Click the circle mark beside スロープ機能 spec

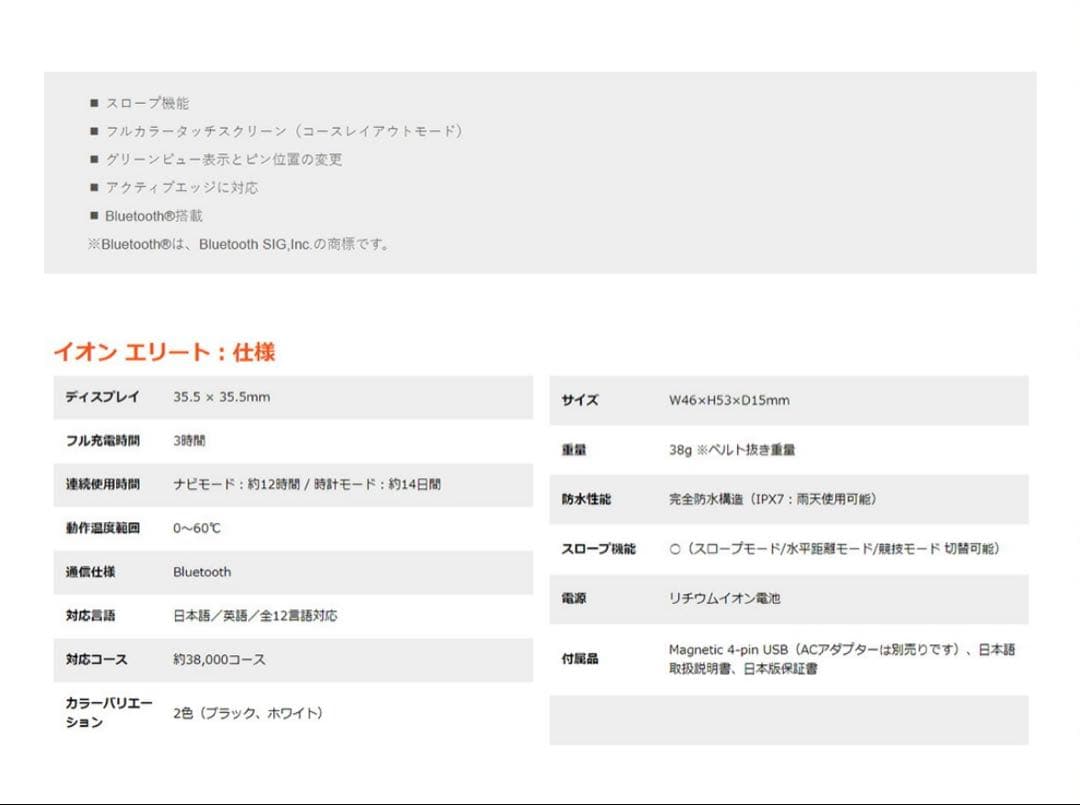click(x=676, y=548)
